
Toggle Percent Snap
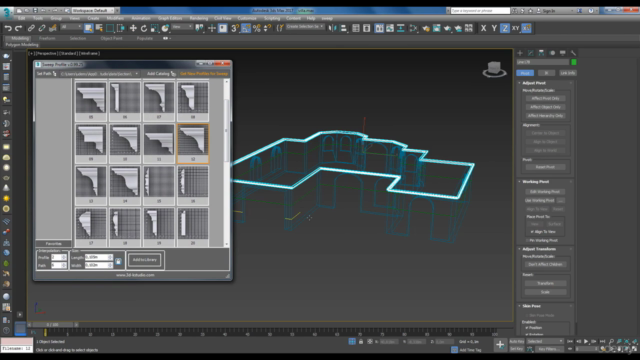point(257,28)
